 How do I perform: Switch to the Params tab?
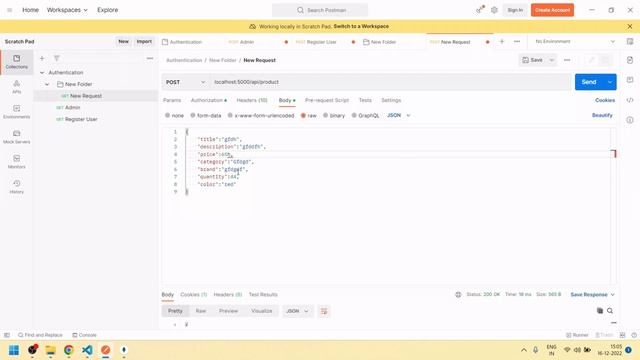pos(172,100)
